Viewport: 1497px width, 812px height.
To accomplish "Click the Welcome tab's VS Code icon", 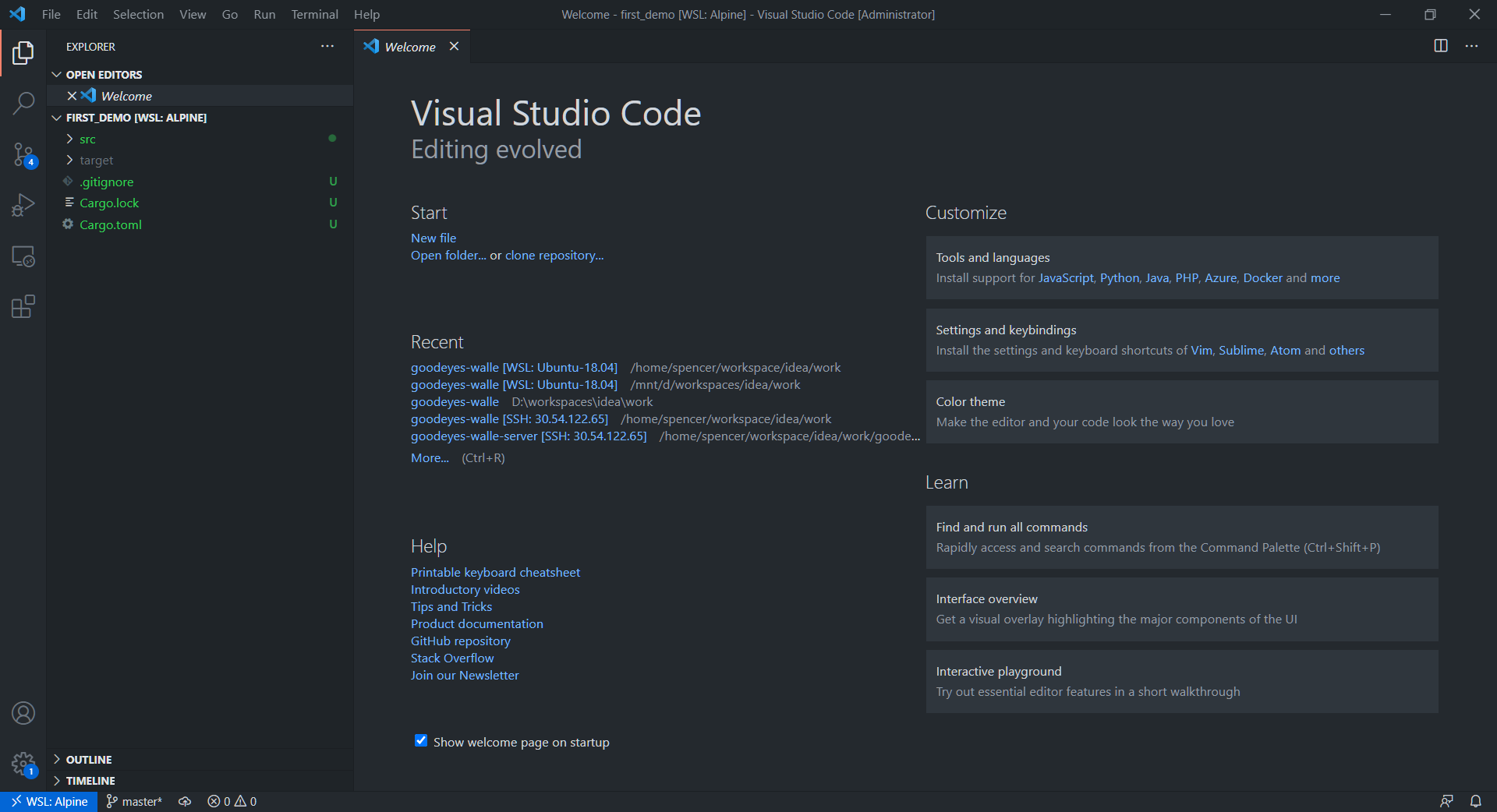I will coord(371,47).
